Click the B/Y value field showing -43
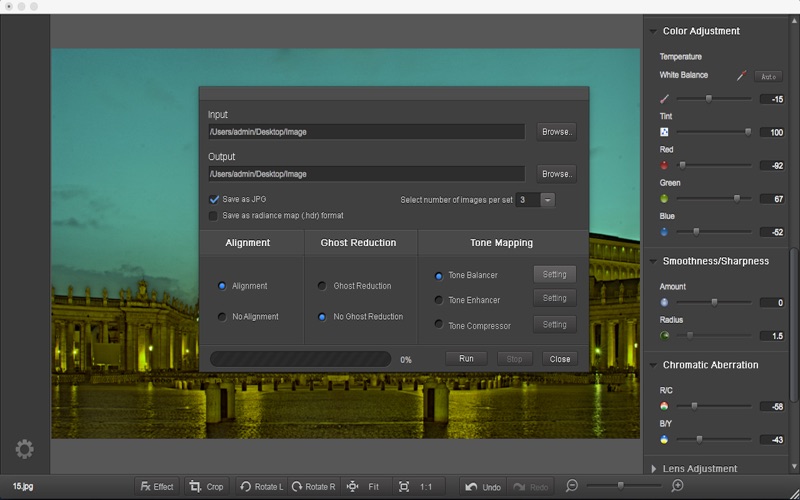This screenshot has width=800, height=500. pyautogui.click(x=772, y=439)
